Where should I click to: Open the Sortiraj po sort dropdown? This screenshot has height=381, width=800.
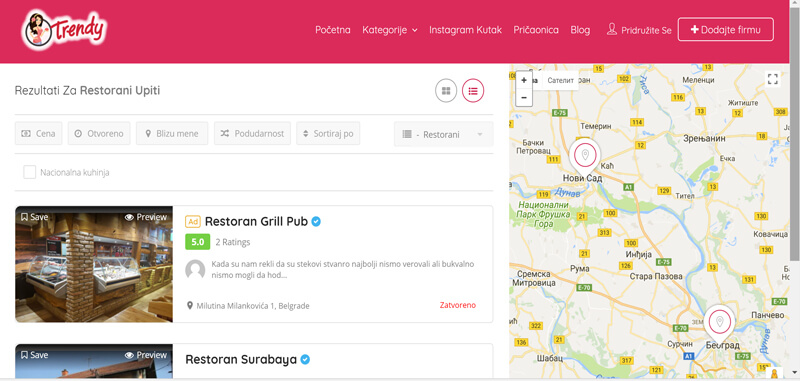(x=328, y=134)
